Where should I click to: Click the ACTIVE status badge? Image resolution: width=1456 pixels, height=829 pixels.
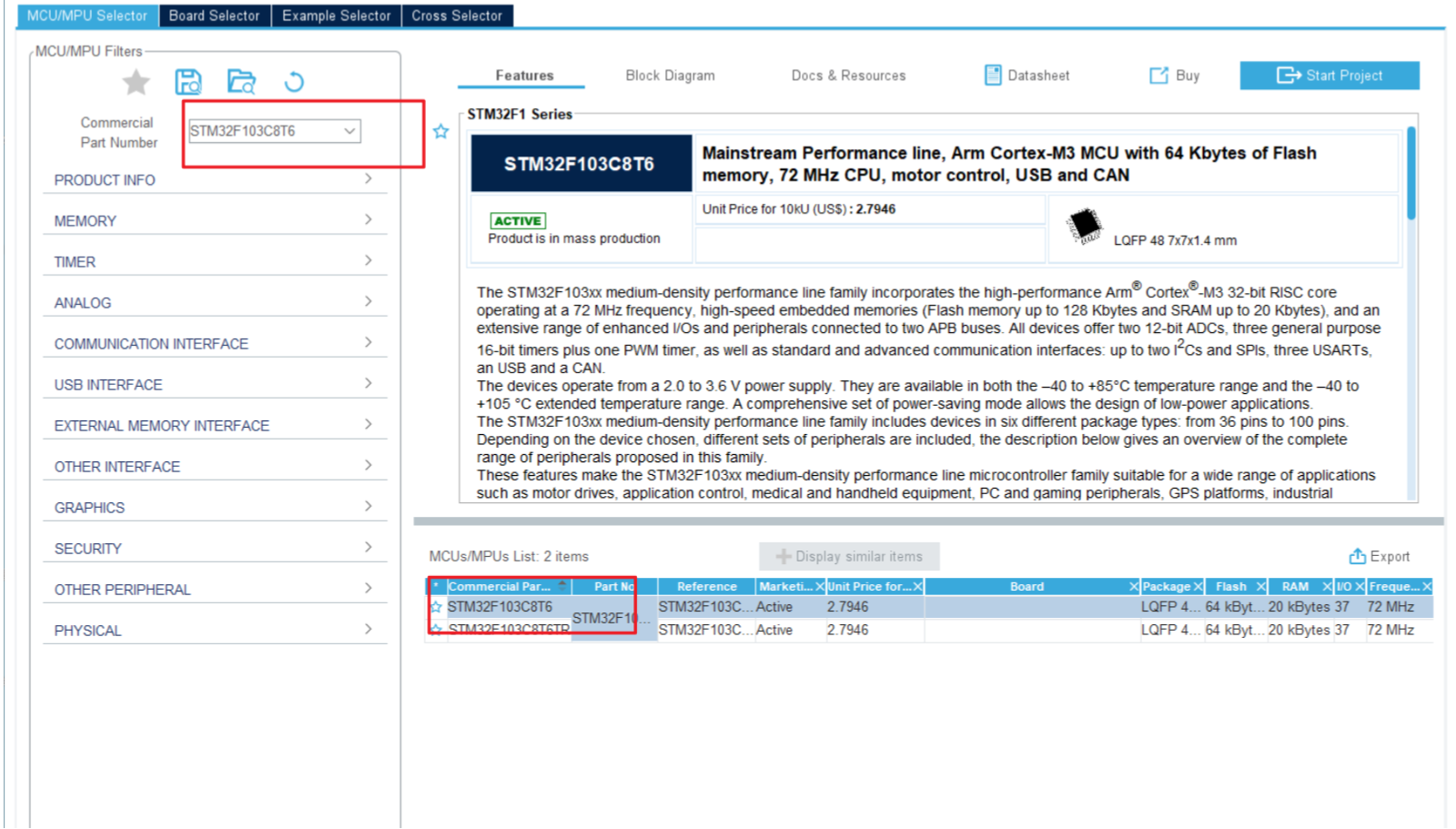coord(518,221)
